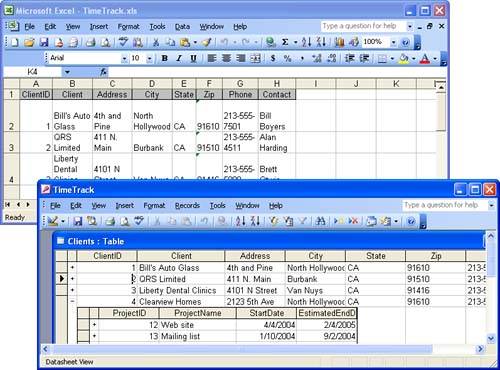Click the Delete Record icon in Access toolbar
Viewport: 500px width, 370px height.
click(353, 221)
